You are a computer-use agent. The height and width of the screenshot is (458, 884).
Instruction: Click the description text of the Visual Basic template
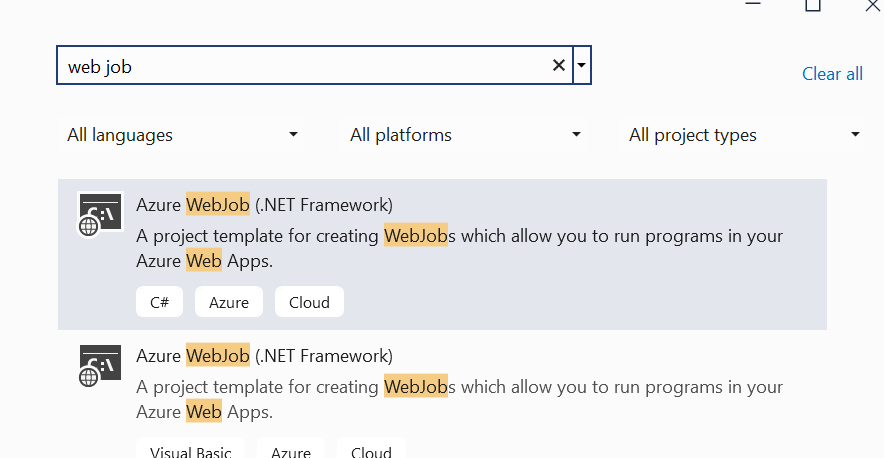point(459,399)
